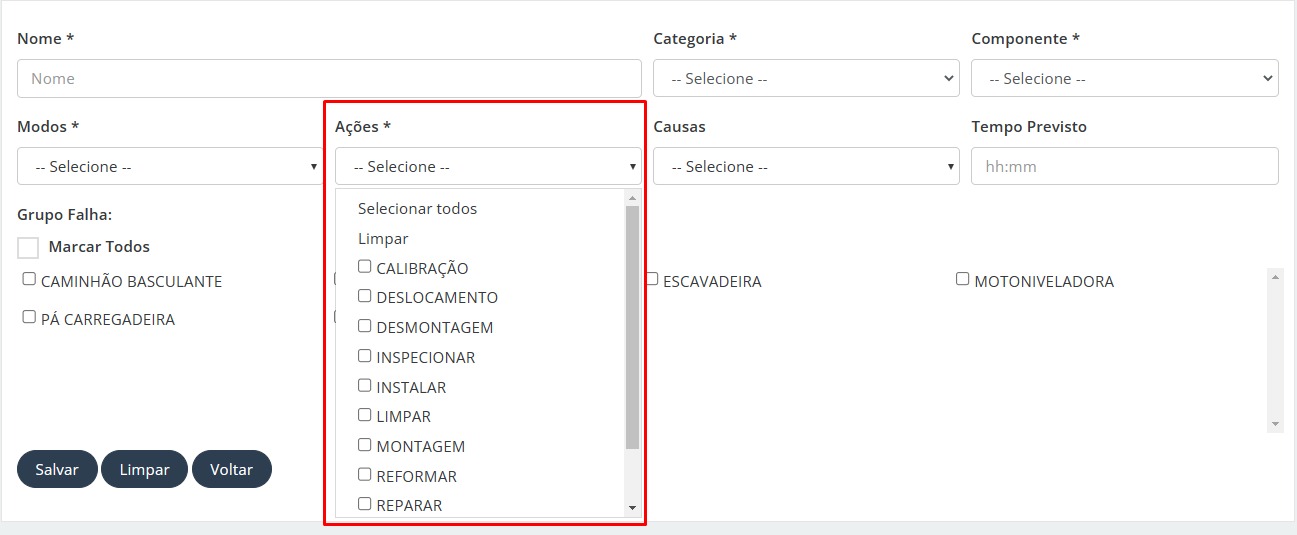Collapse the Ações dropdown
The height and width of the screenshot is (535, 1297).
click(x=488, y=166)
